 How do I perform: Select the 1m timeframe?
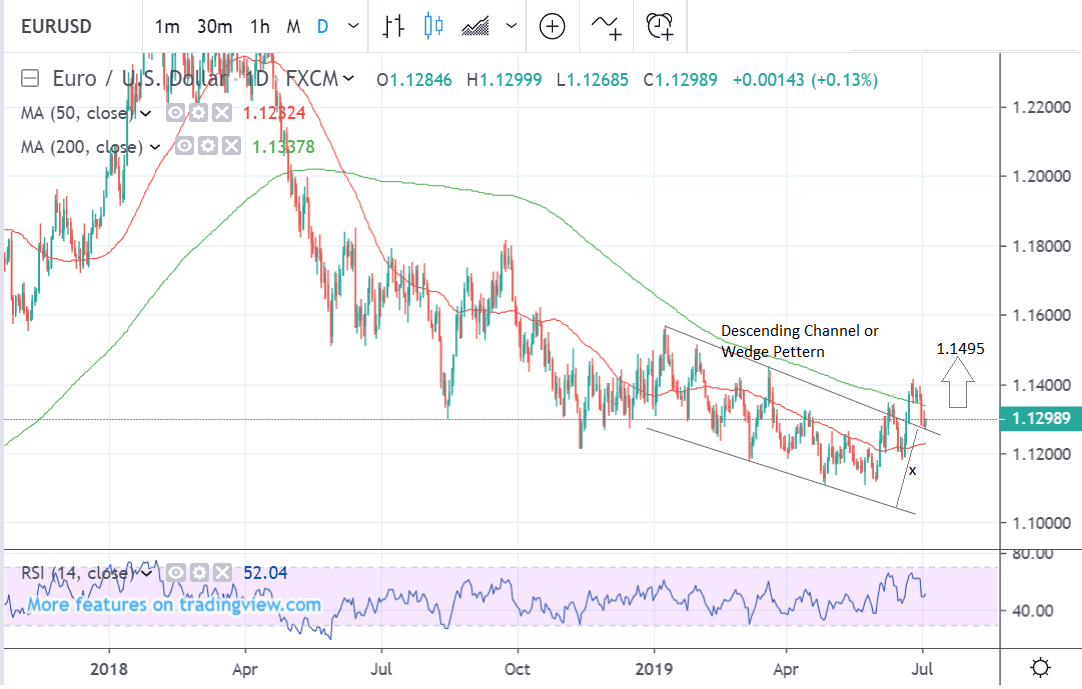[167, 27]
